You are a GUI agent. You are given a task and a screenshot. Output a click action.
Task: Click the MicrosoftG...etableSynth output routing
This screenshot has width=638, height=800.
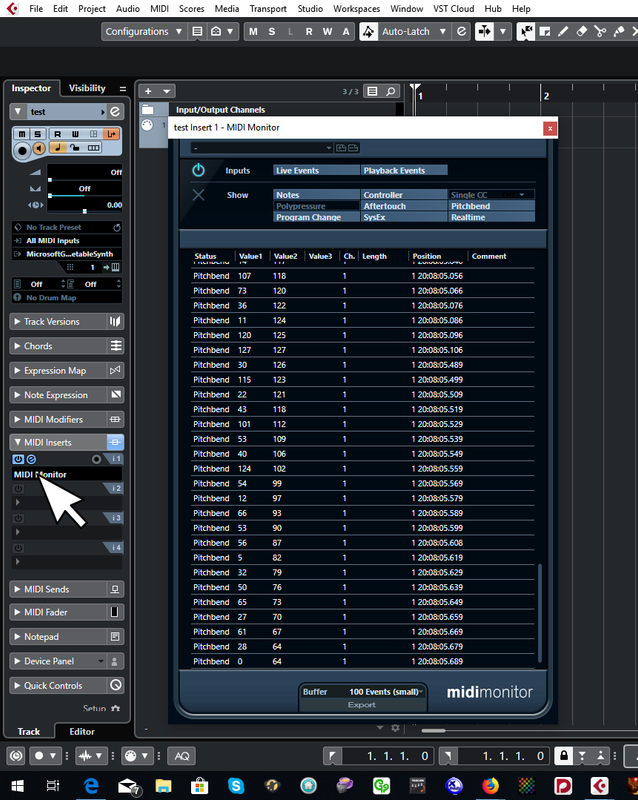coord(66,254)
